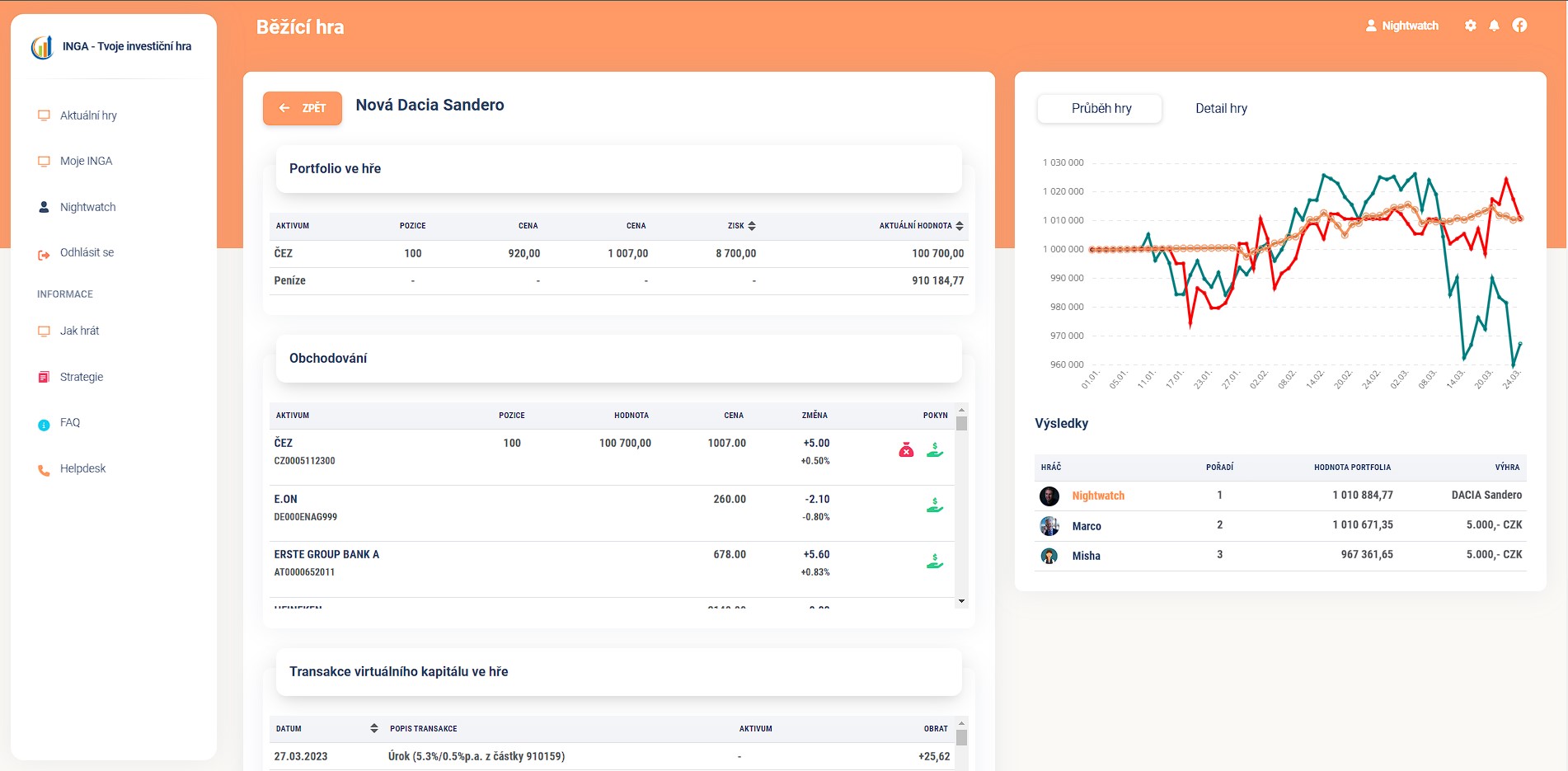
Task: Click ISIN CZ0005112300 text
Action: (304, 461)
